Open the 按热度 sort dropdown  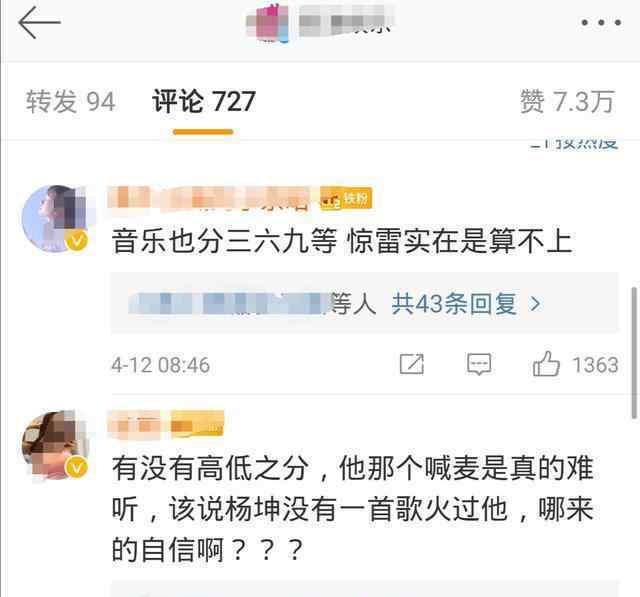[575, 143]
